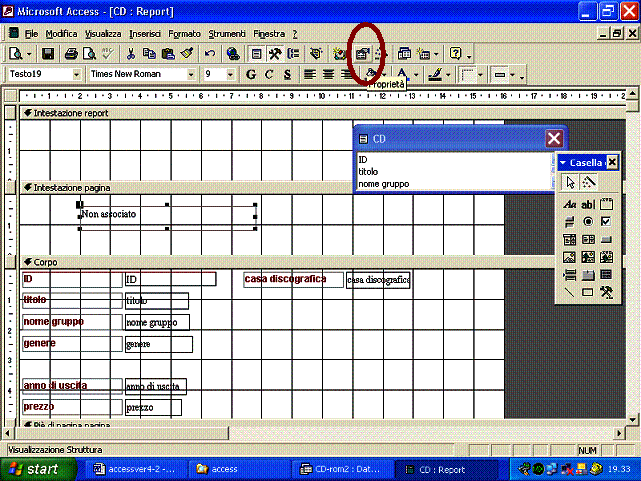Toggle underline (S) formatting

287,74
